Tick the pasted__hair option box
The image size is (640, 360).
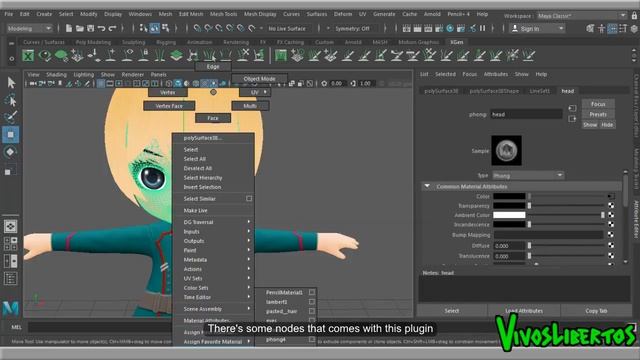(312, 311)
